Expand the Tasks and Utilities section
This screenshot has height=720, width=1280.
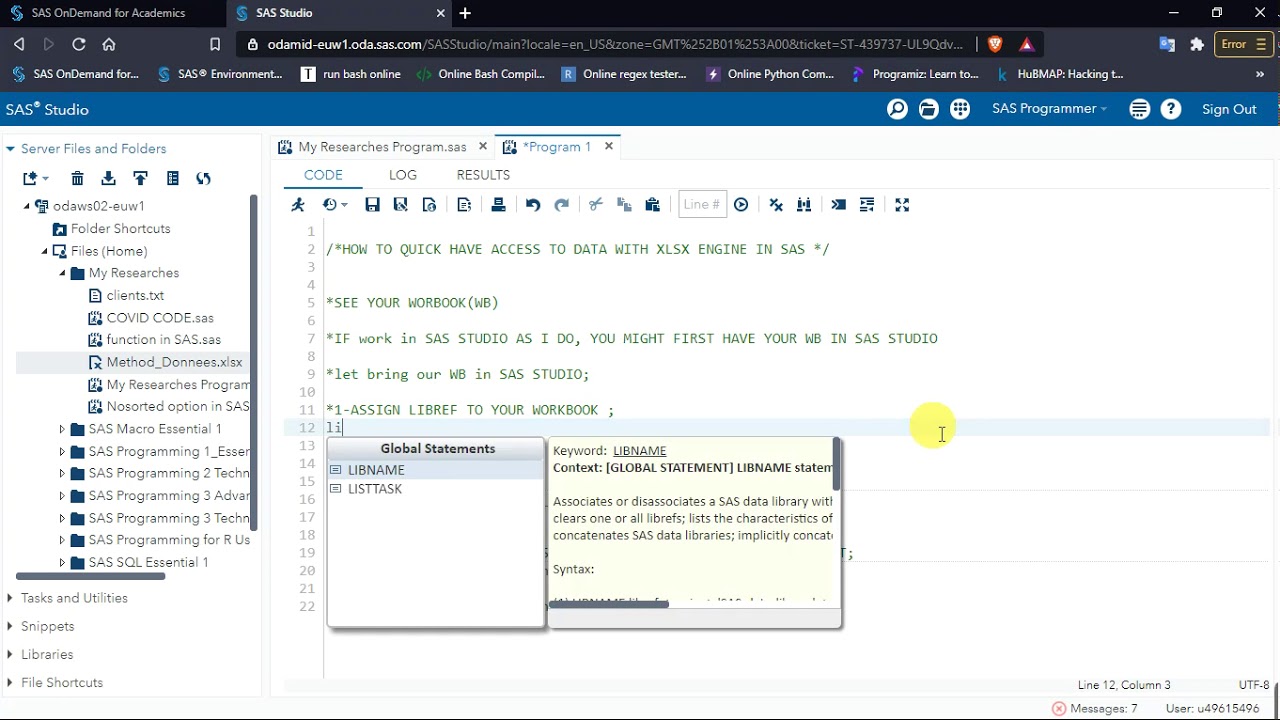pos(10,598)
